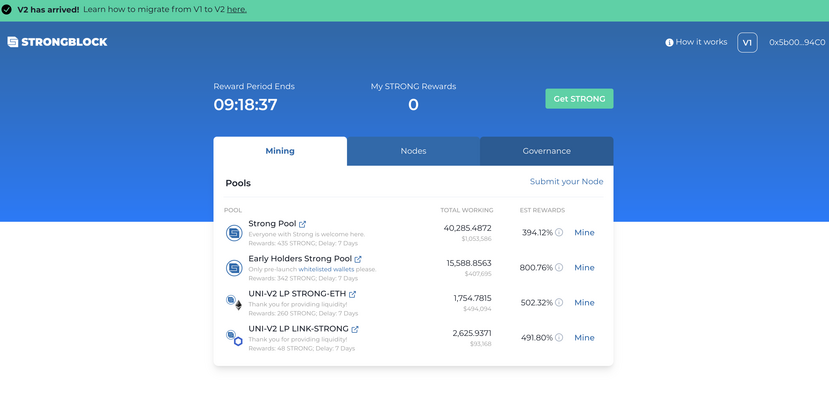
Task: Click the Early Holders Strong Pool token icon
Action: point(234,268)
